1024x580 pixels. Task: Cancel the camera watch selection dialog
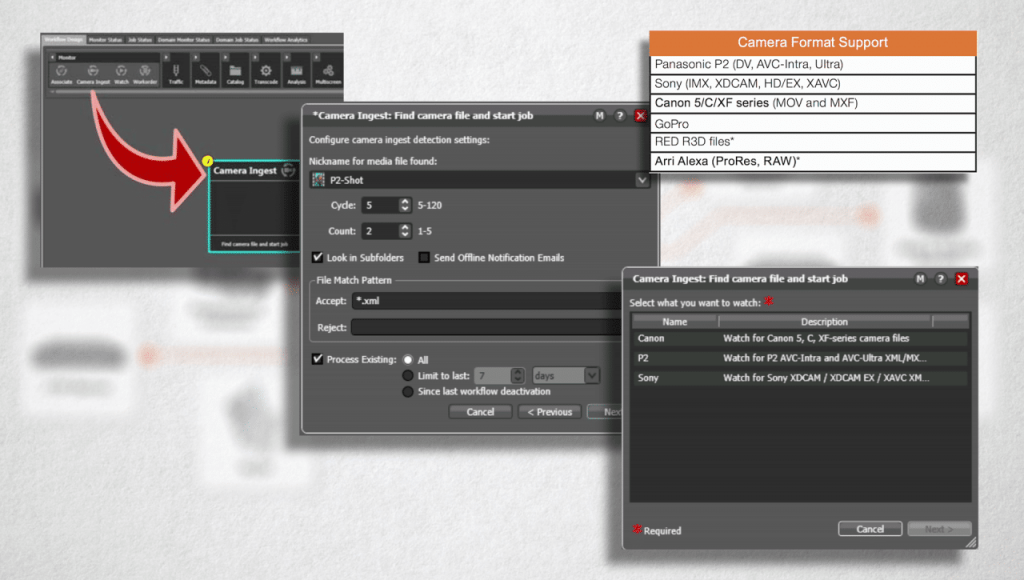[868, 528]
